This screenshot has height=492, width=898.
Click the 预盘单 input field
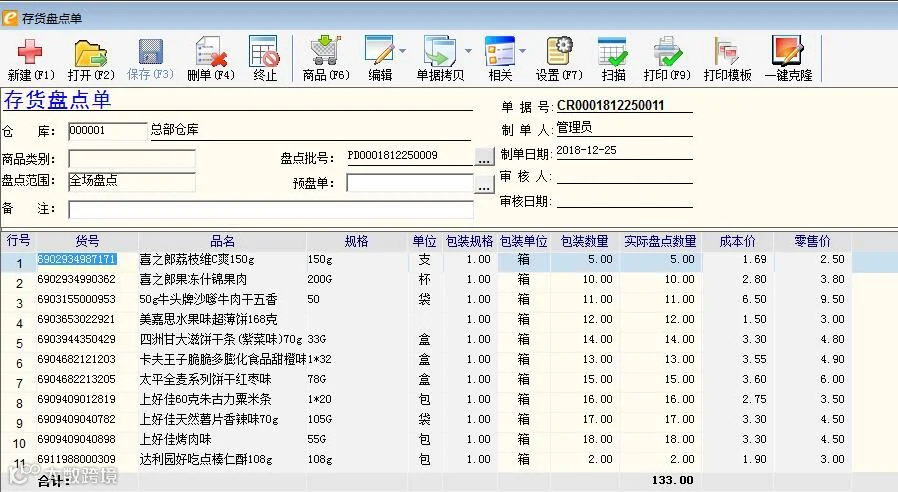tap(410, 183)
